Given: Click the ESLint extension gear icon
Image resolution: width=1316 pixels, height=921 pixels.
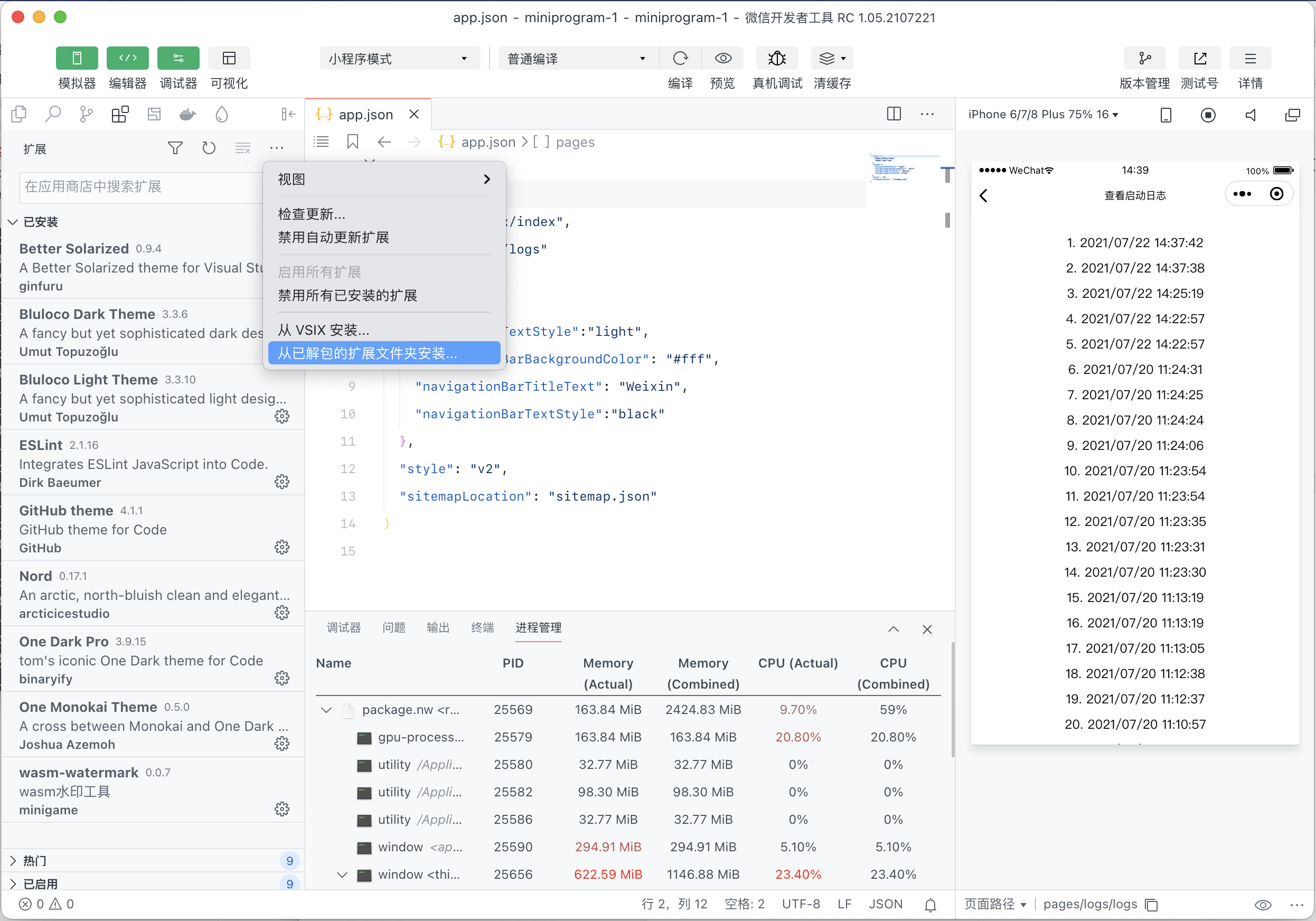Looking at the screenshot, I should click(281, 482).
